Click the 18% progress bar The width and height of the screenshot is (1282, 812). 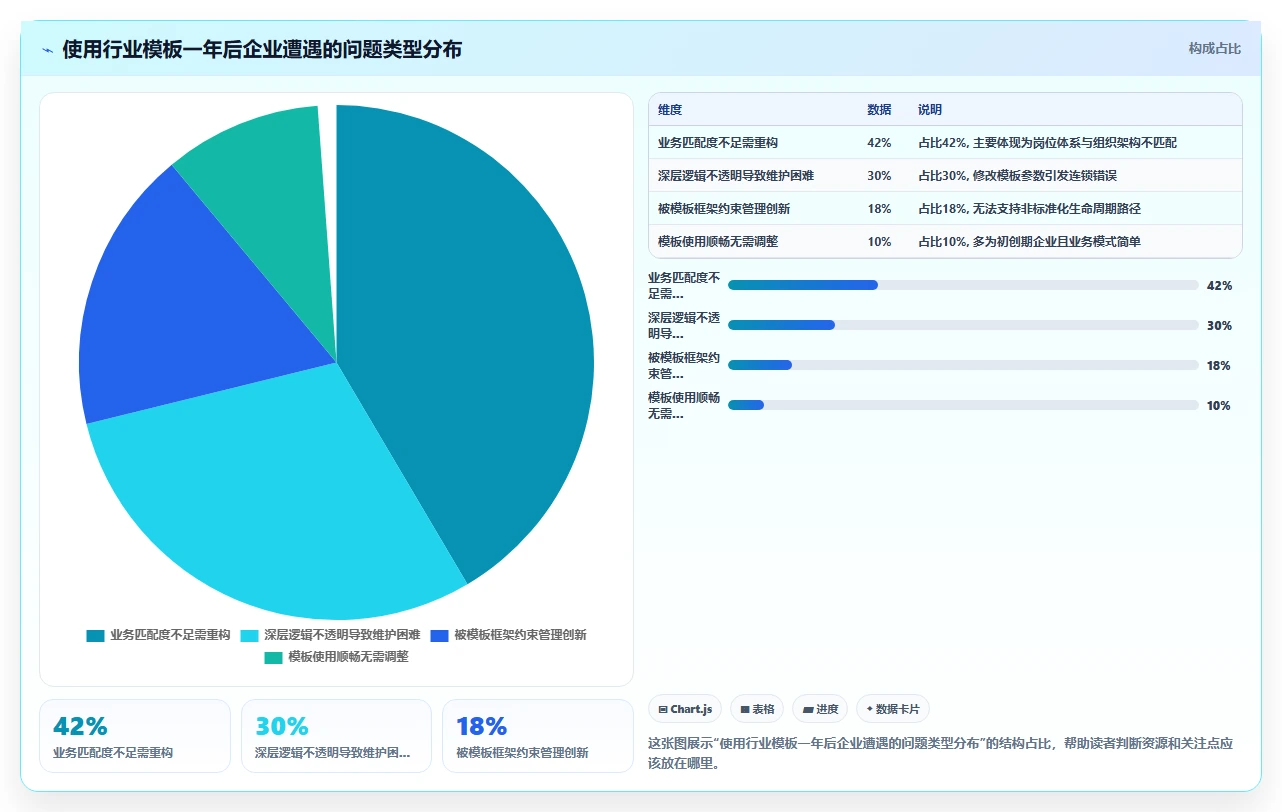coord(963,365)
